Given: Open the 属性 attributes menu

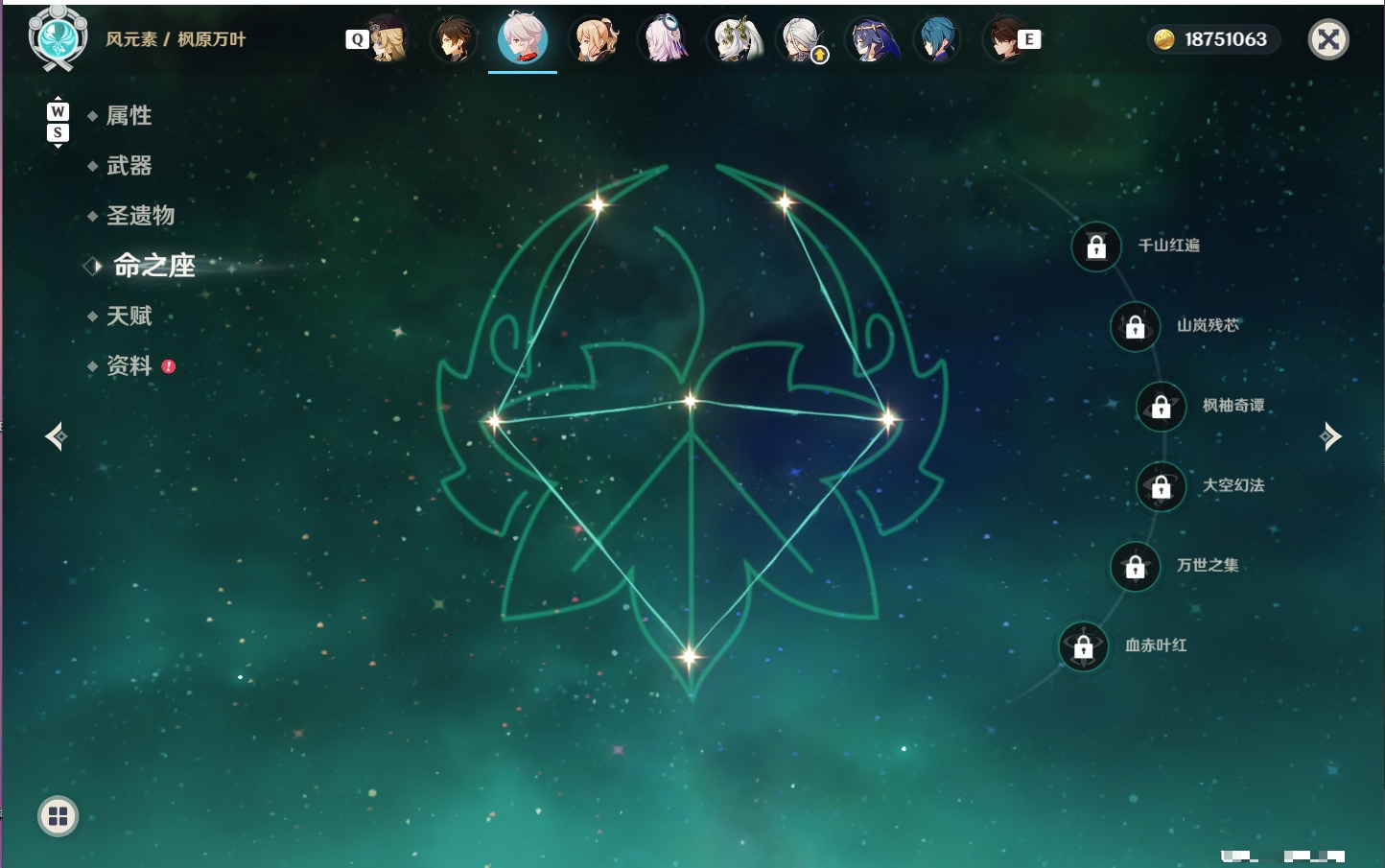Looking at the screenshot, I should (x=129, y=116).
